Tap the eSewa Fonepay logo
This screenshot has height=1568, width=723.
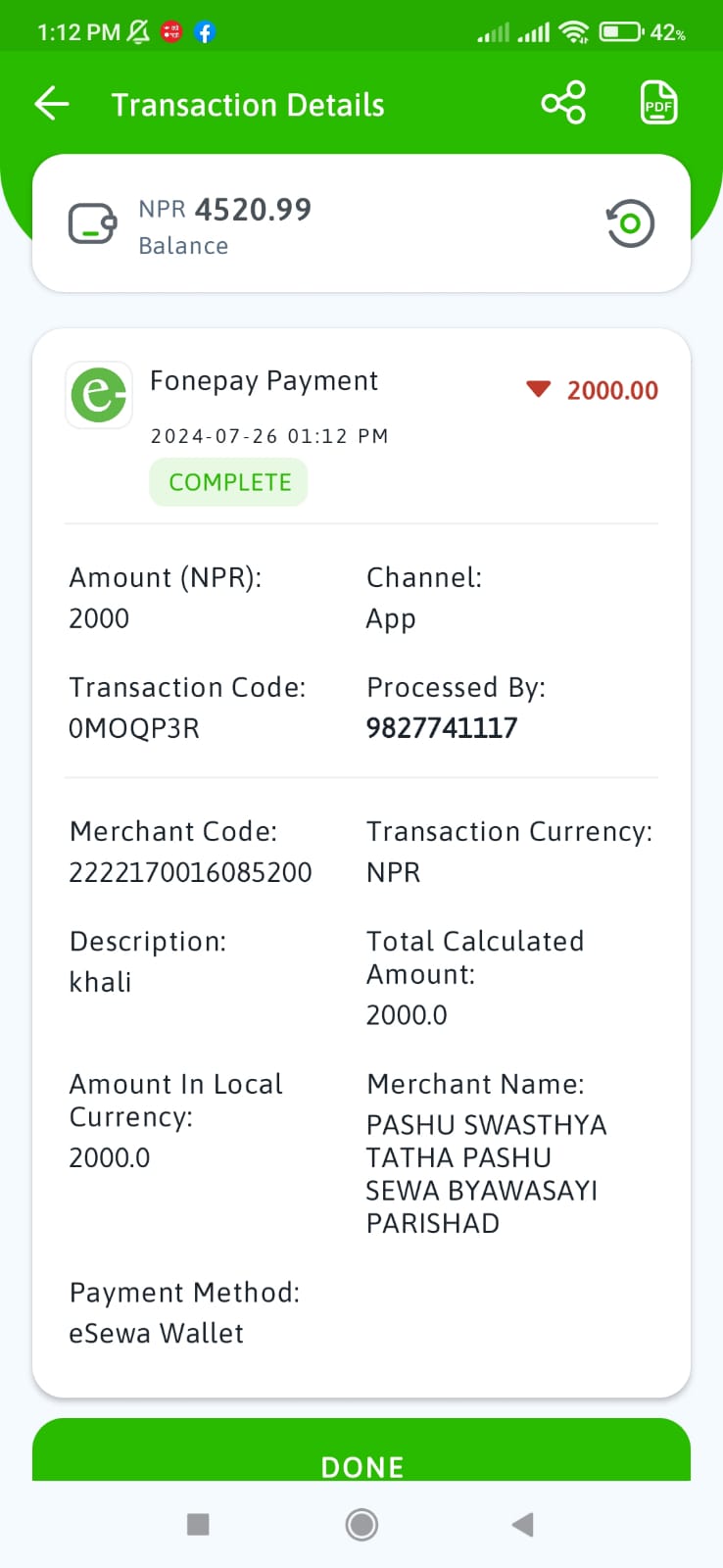(x=99, y=395)
